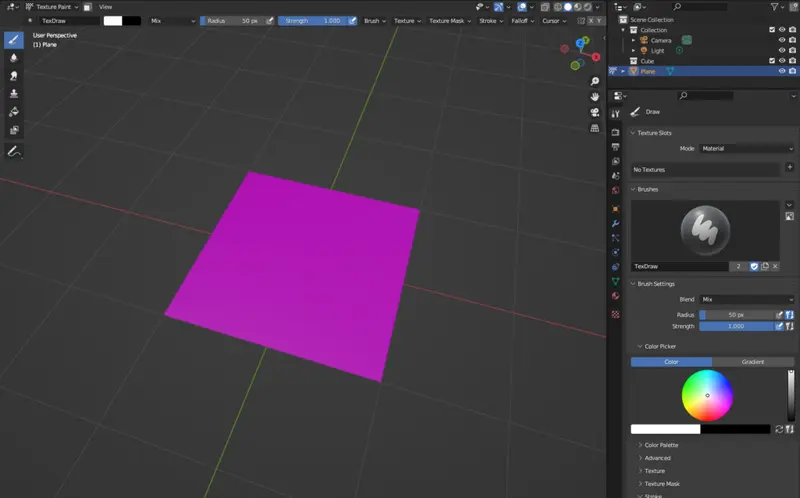Toggle Collection exclude checkbox in outliner
Screen dimensions: 800x498
pos(772,30)
